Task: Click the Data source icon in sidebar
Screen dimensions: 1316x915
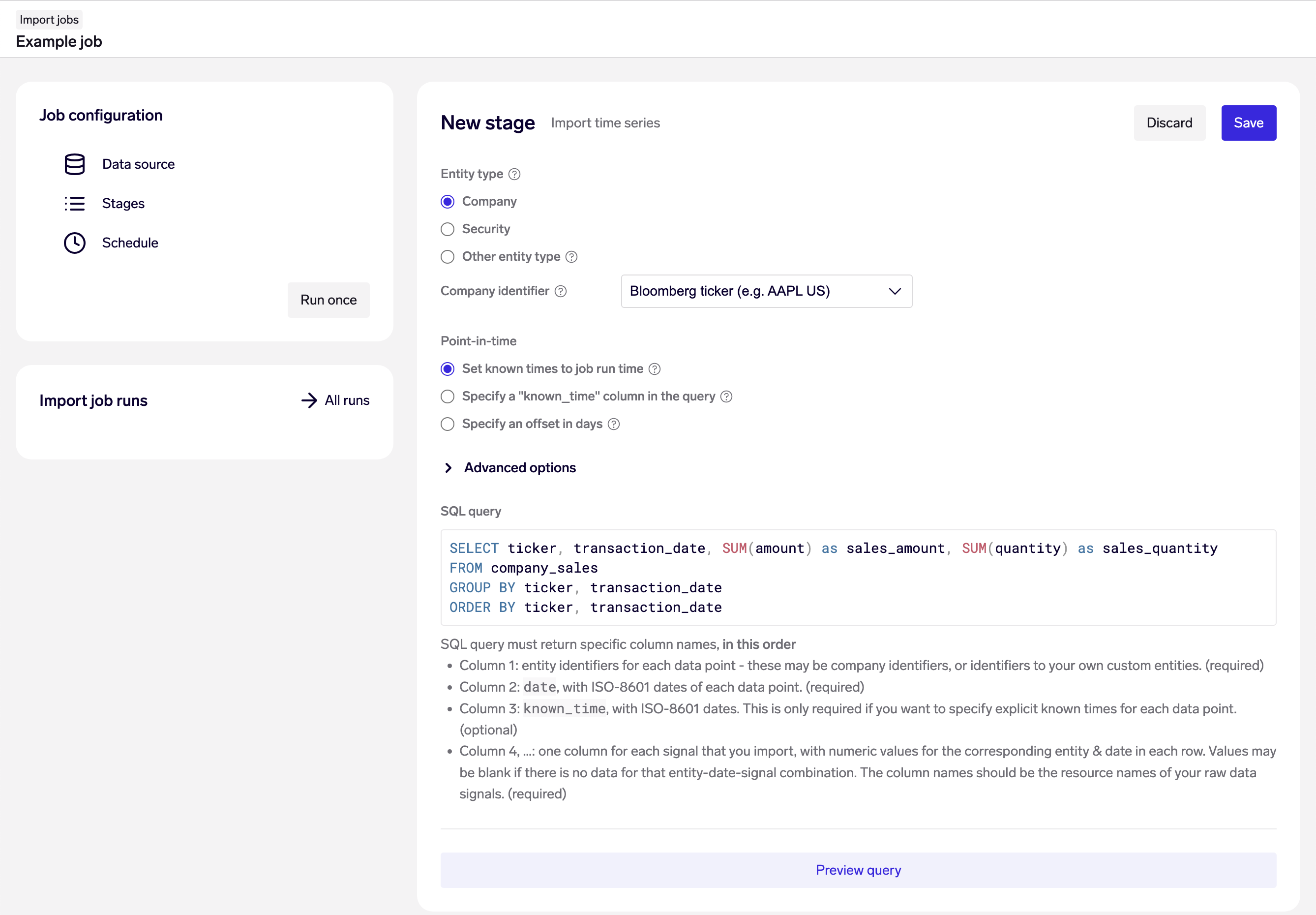Action: [x=75, y=164]
